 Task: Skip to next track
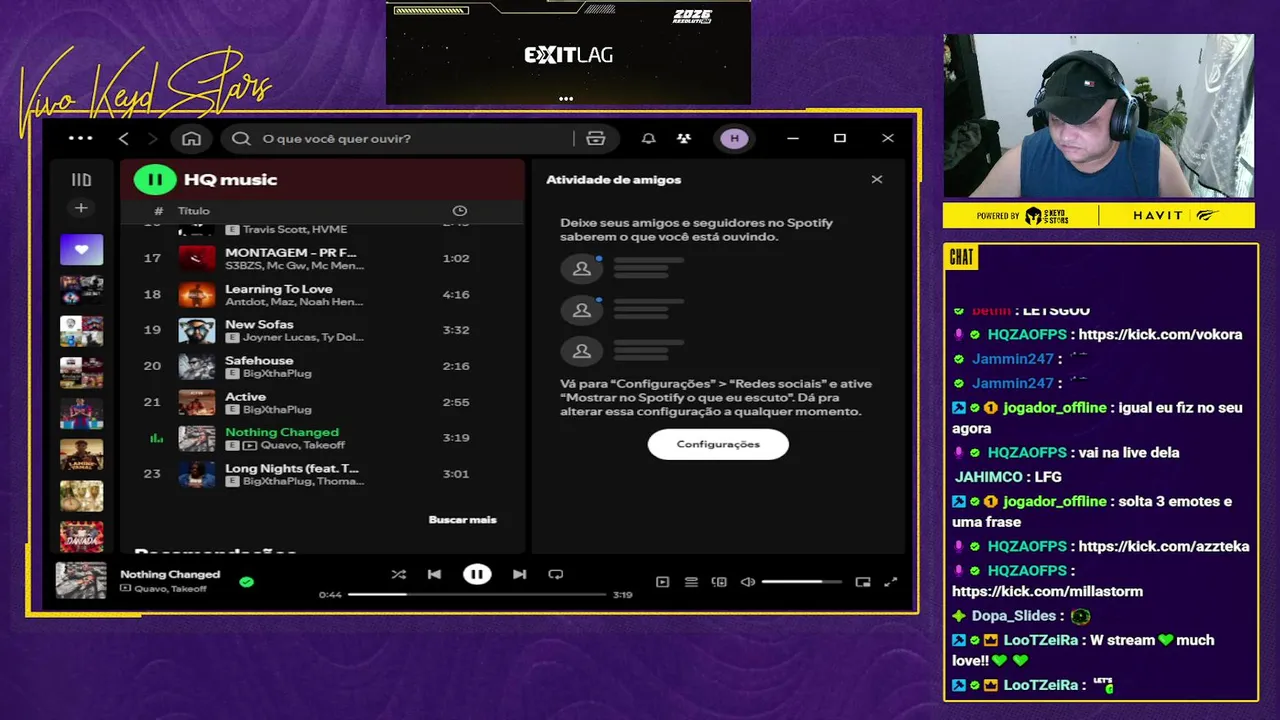[519, 574]
